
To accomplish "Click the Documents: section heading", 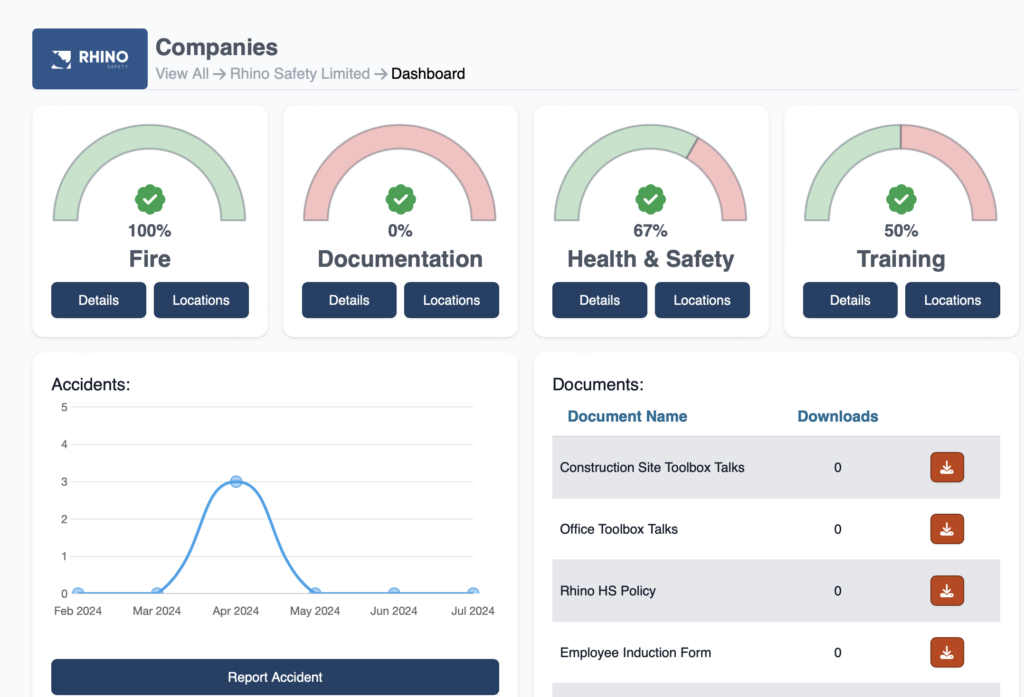I will (x=598, y=384).
